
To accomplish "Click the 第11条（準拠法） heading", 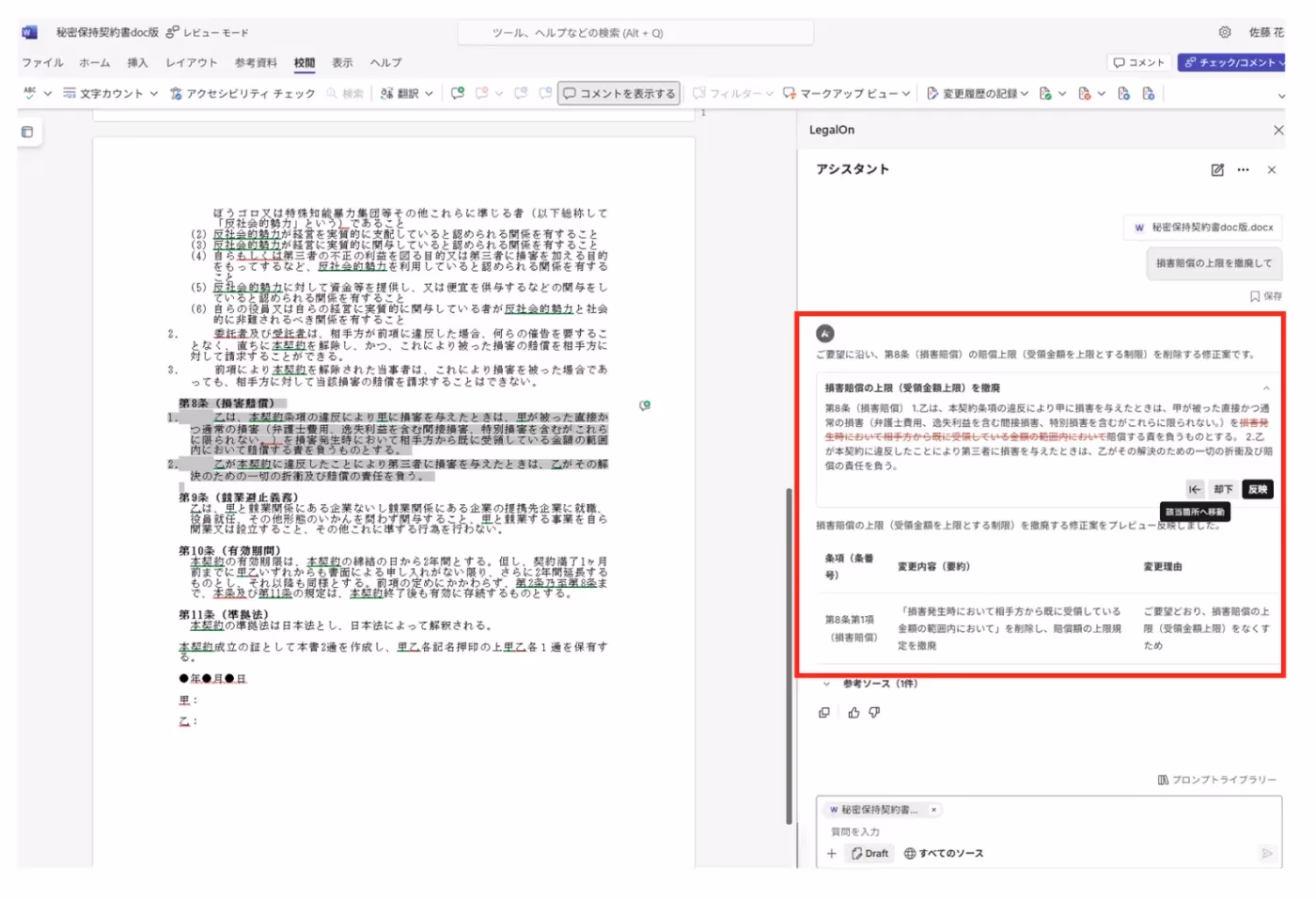I will 224,614.
